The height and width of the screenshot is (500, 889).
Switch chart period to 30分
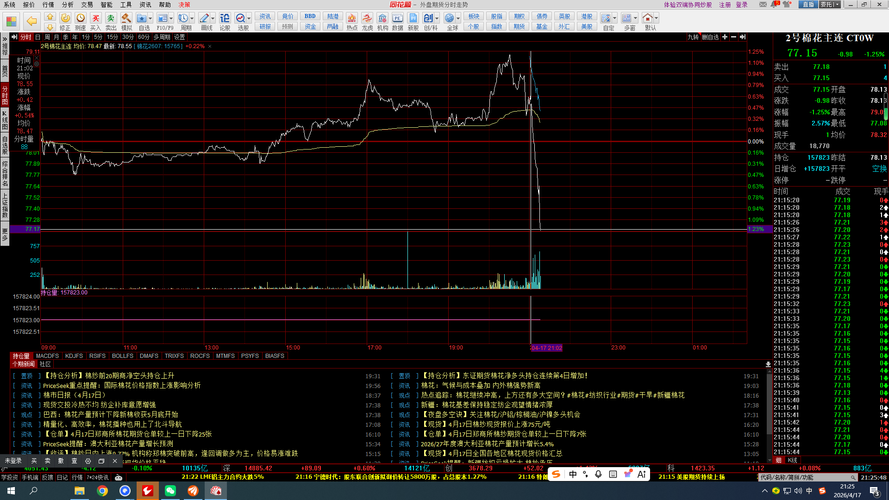click(128, 37)
